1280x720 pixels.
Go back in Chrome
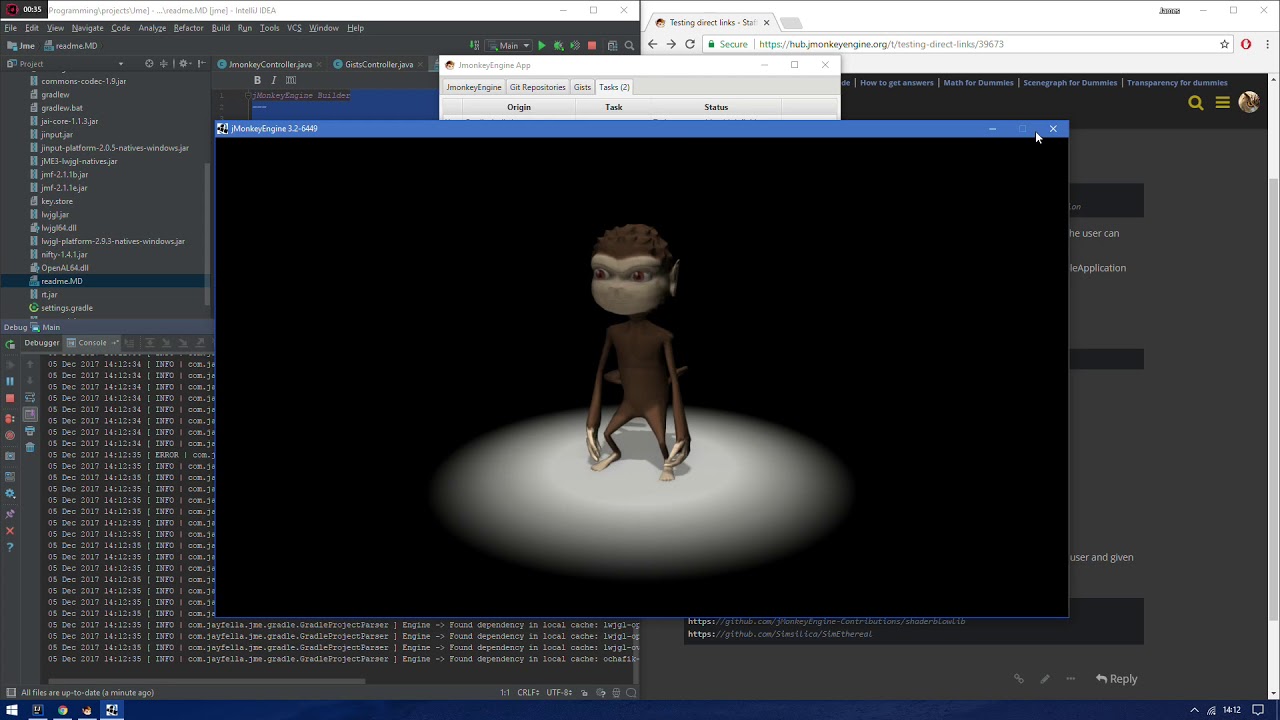click(653, 44)
